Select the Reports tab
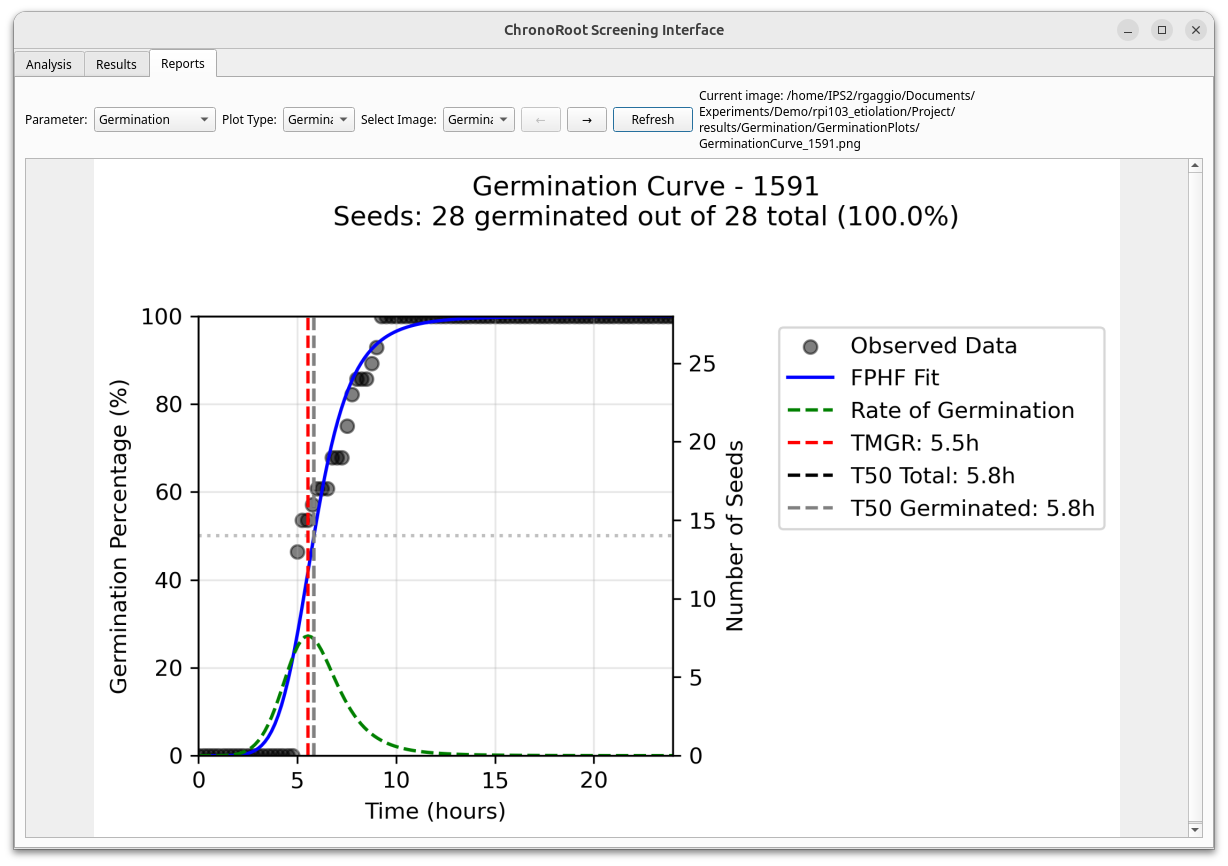 183,63
